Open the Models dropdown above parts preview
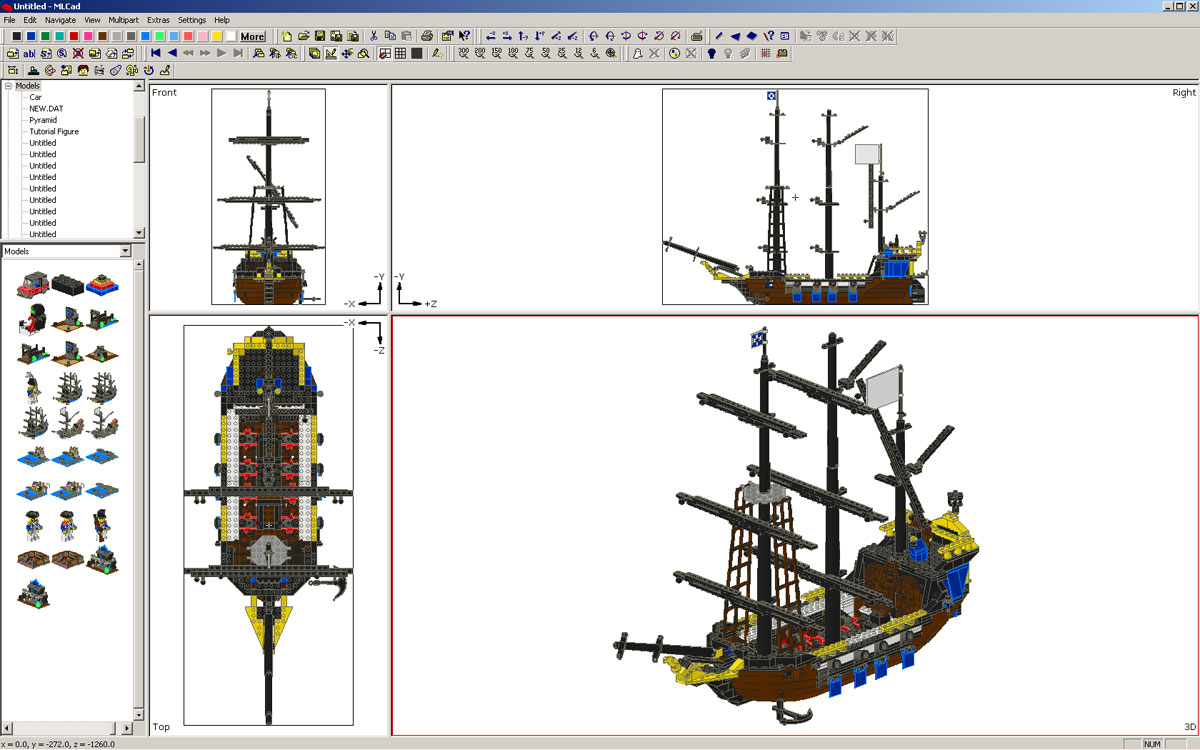 125,251
